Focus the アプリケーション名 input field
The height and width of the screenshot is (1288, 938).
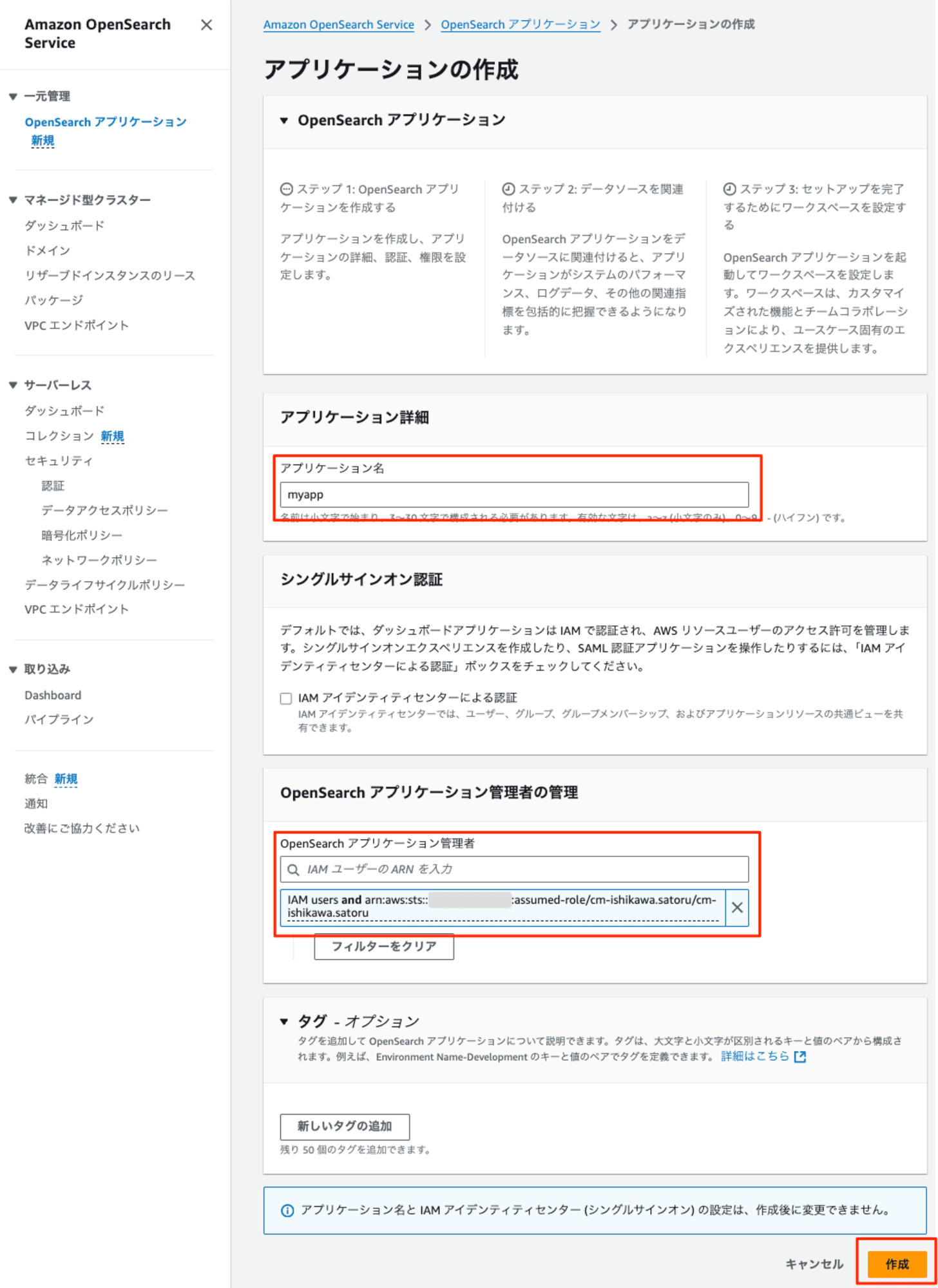point(514,495)
